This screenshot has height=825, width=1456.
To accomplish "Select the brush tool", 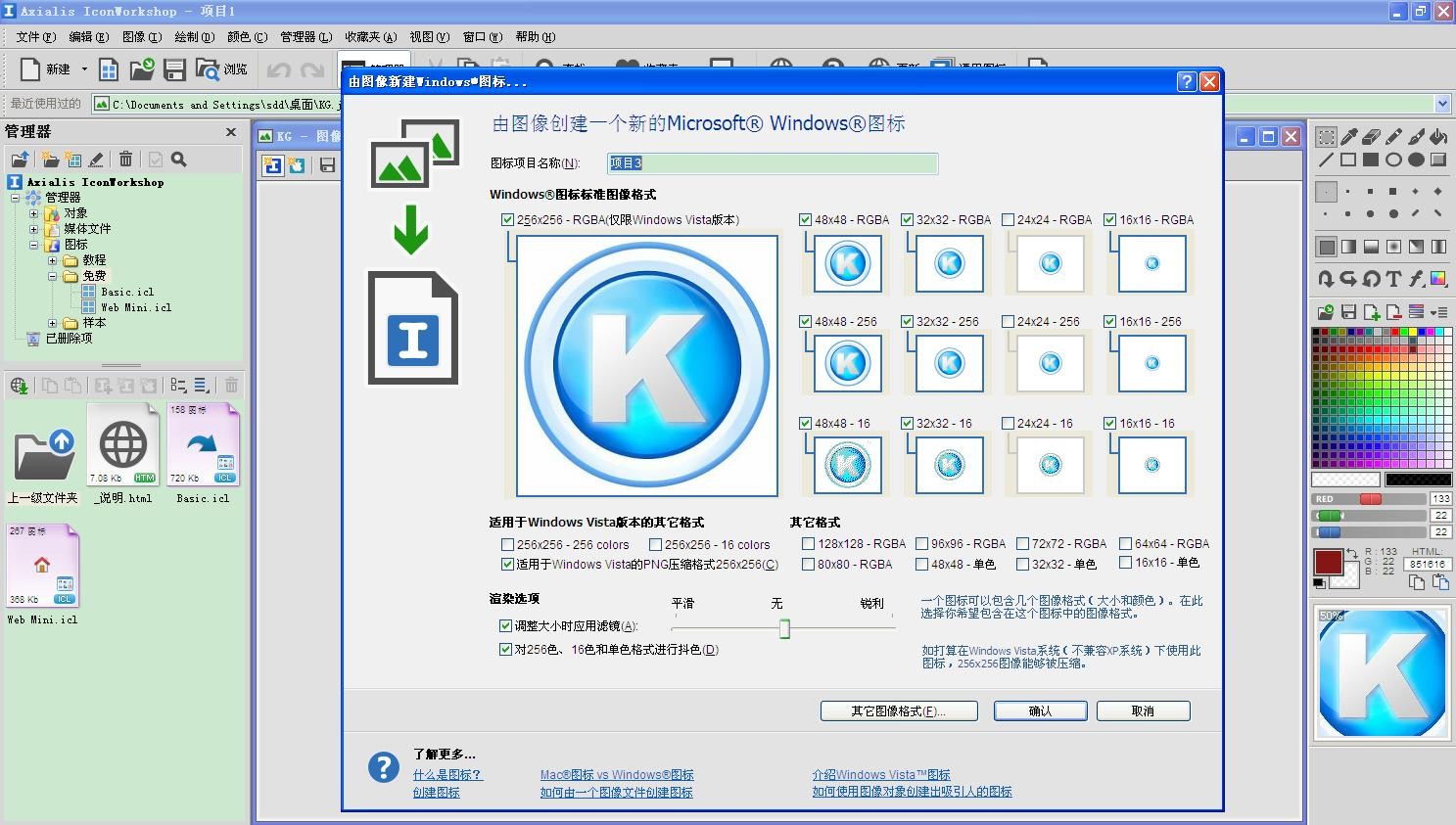I will pyautogui.click(x=1416, y=137).
